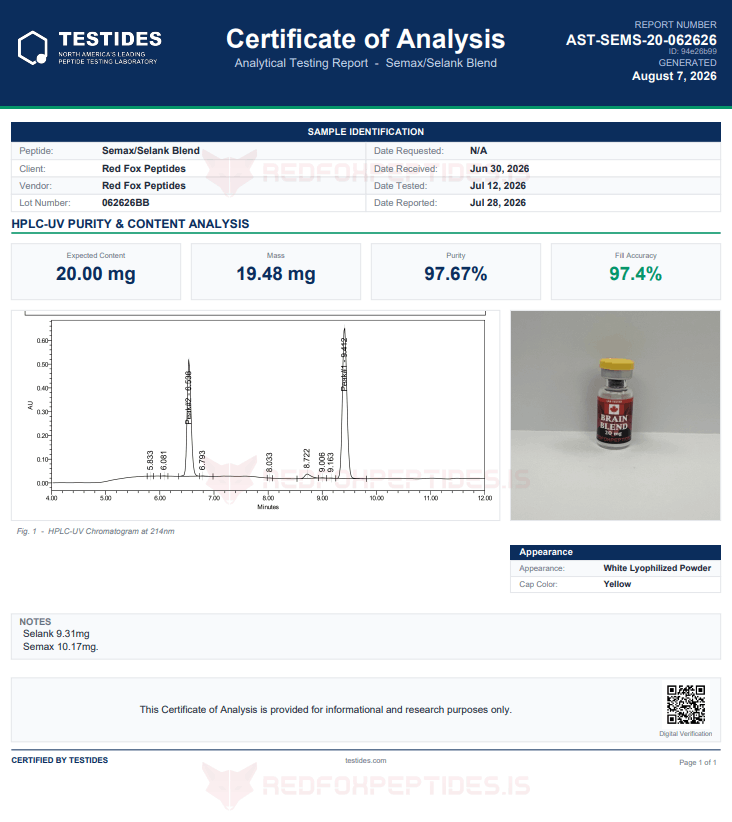Image resolution: width=732 pixels, height=822 pixels.
Task: Click the HPLC-UV chromatogram figure
Action: click(x=255, y=415)
